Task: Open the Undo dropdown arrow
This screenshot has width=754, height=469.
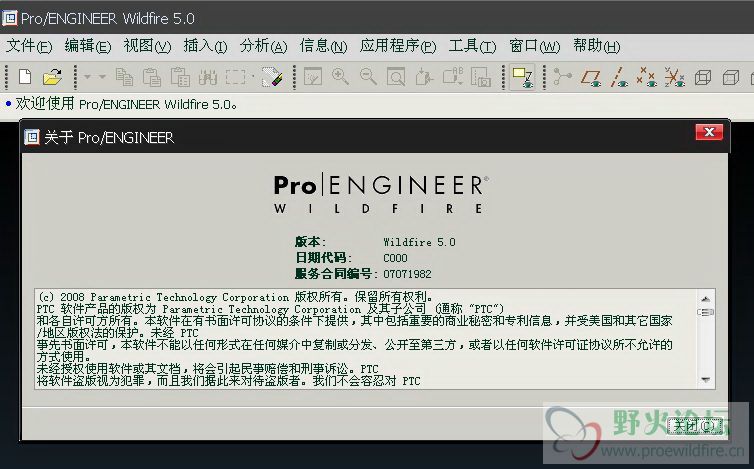Action: 88,77
